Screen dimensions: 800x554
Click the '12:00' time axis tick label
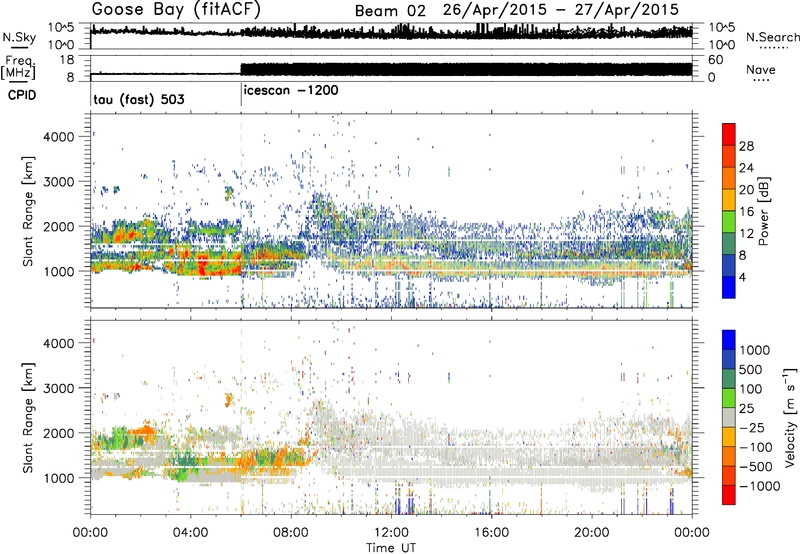pos(391,533)
